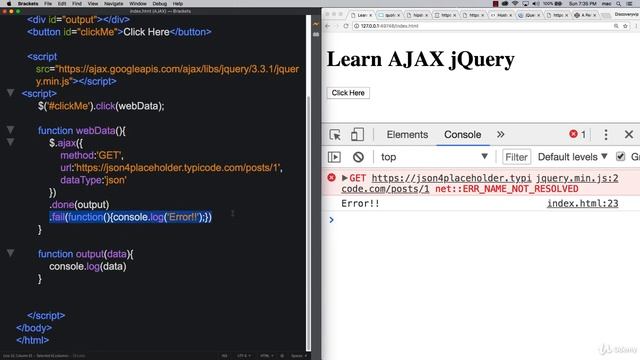Open the Apple menu
The height and width of the screenshot is (360, 640).
9,3
